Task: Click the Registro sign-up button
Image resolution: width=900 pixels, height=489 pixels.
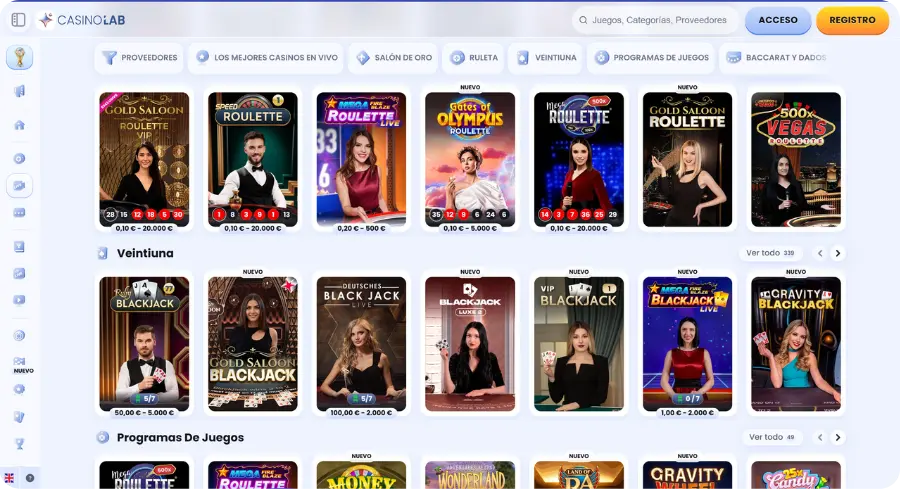Action: click(852, 20)
